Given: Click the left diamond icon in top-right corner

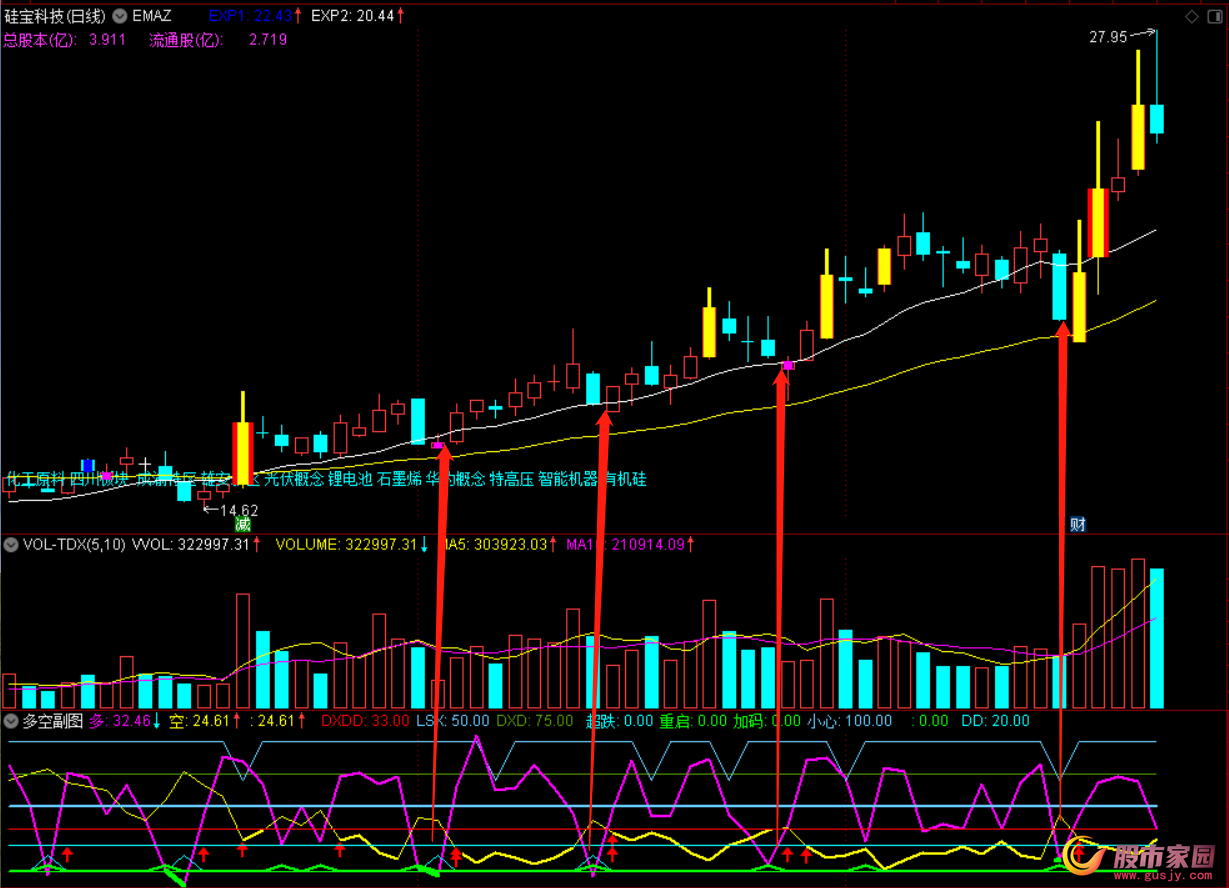Looking at the screenshot, I should 1191,17.
